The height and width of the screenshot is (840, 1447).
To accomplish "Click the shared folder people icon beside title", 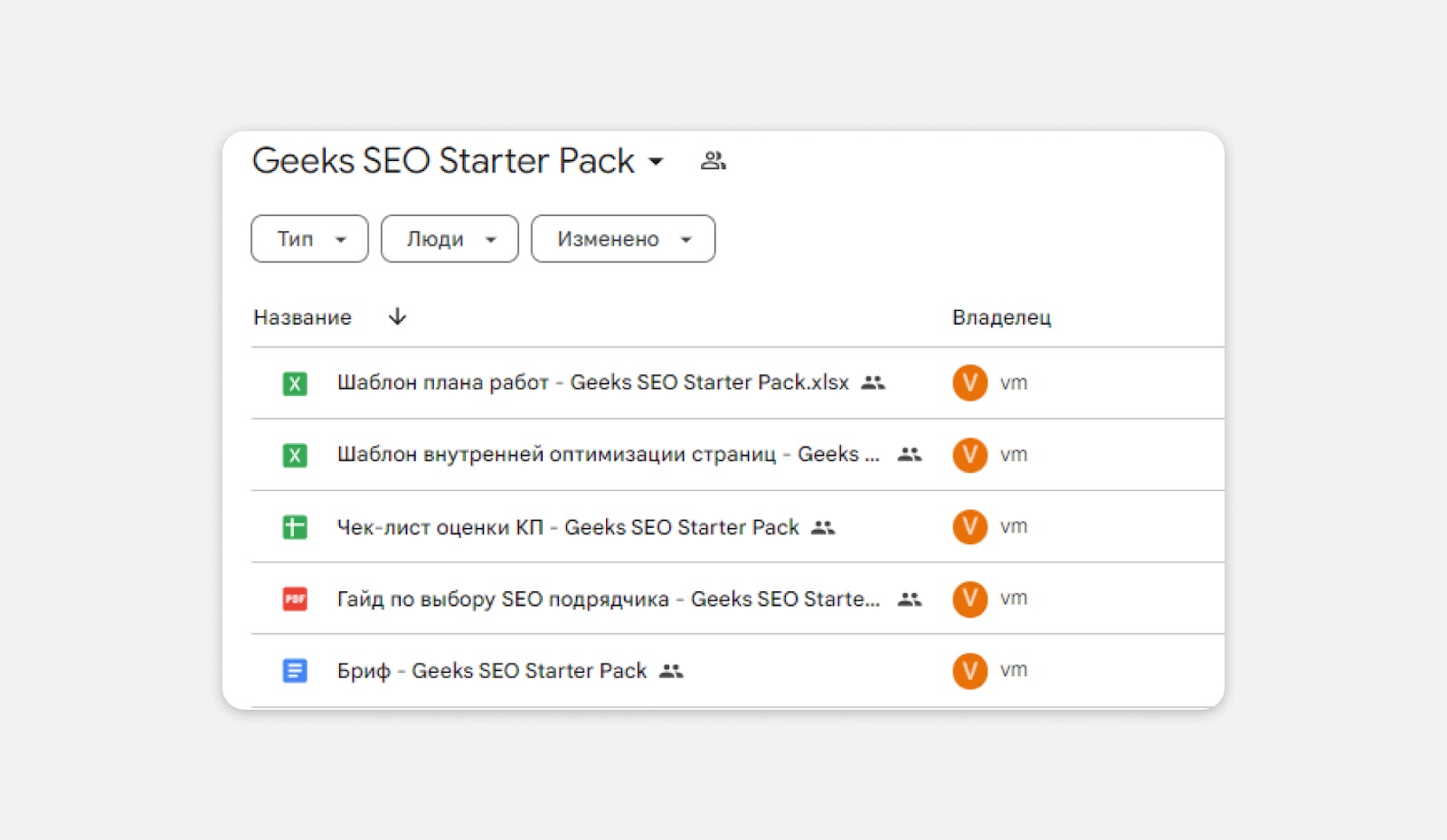I will tap(713, 161).
